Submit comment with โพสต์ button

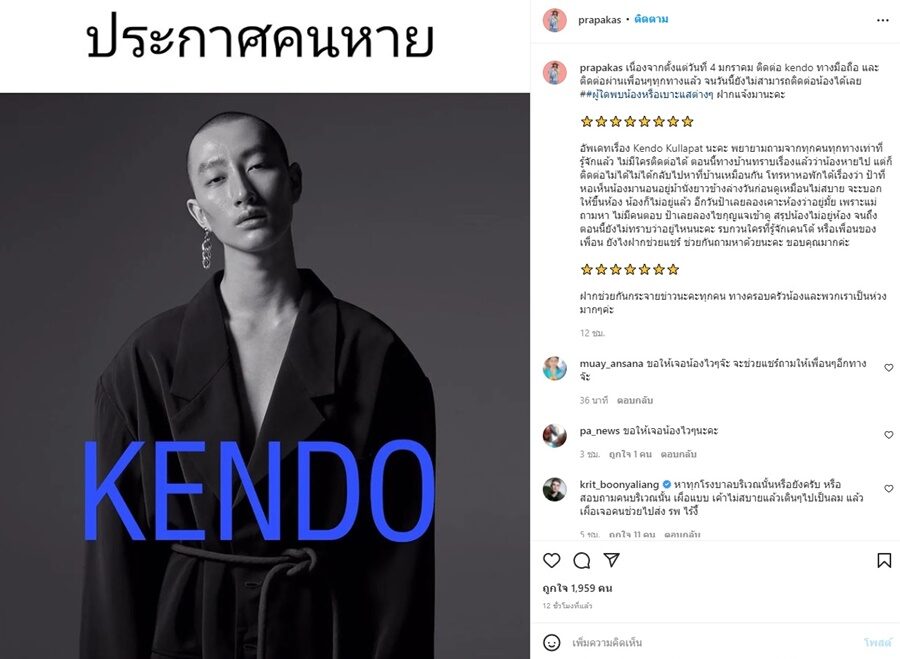(878, 642)
